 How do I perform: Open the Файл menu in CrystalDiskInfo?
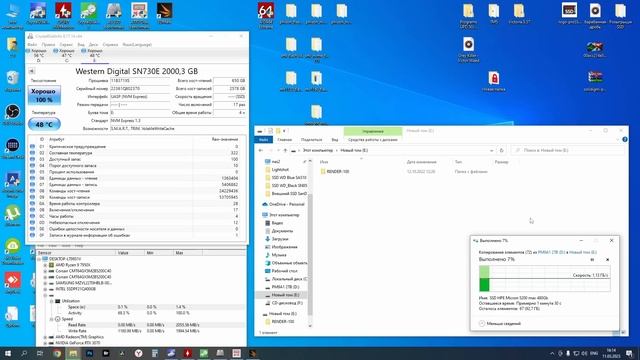[32, 44]
